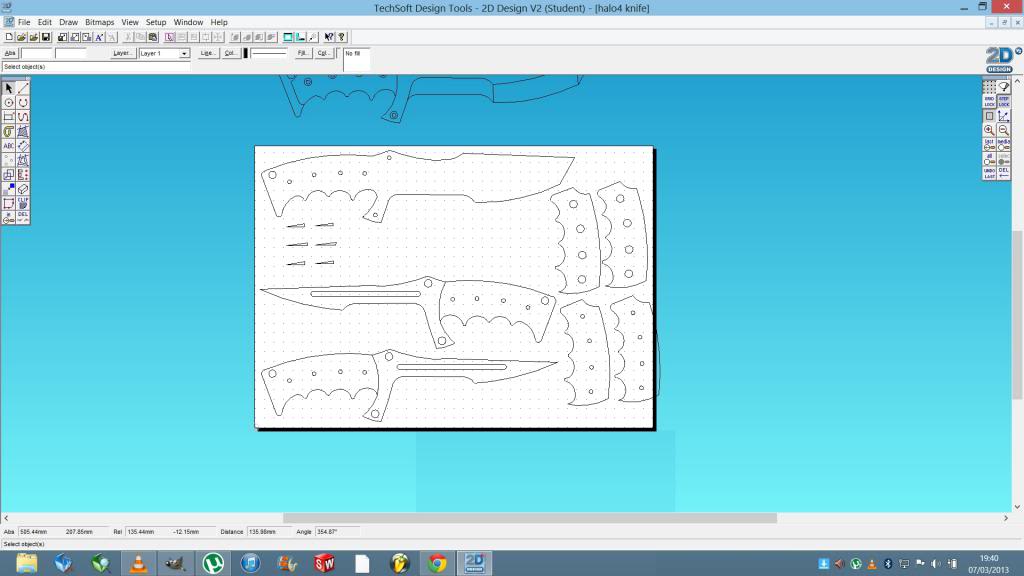Toggle the attach/snap funnel icon
This screenshot has height=576, width=1024.
1004,87
